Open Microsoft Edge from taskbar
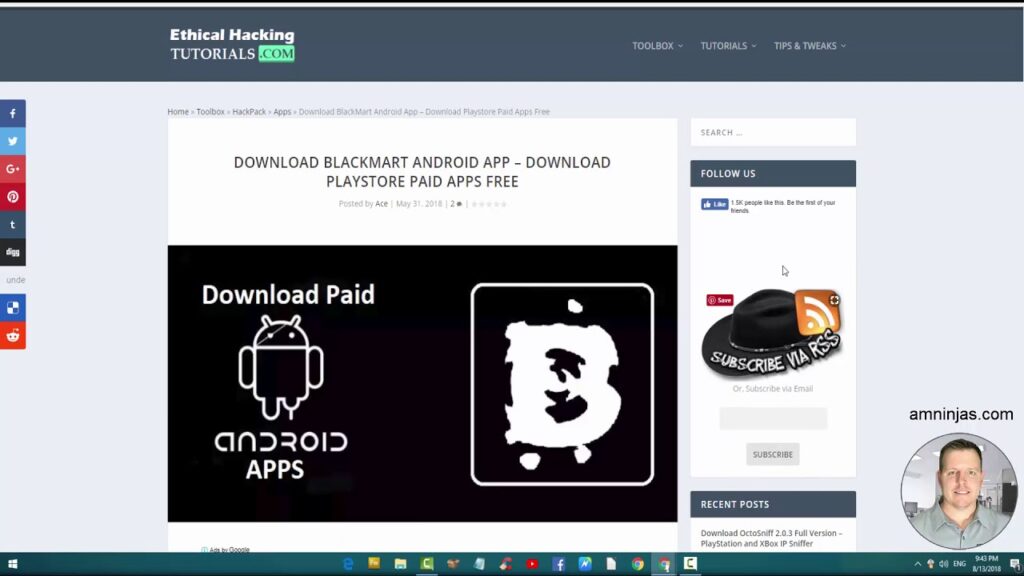Screen dimensions: 1024x576 348,564
